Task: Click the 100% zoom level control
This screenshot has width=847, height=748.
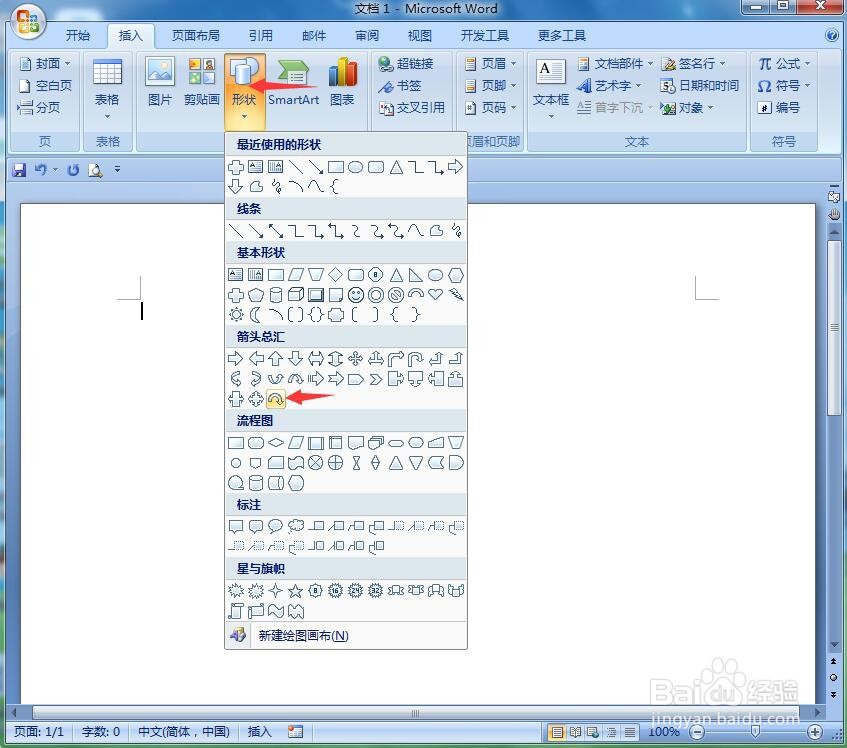Action: (664, 731)
